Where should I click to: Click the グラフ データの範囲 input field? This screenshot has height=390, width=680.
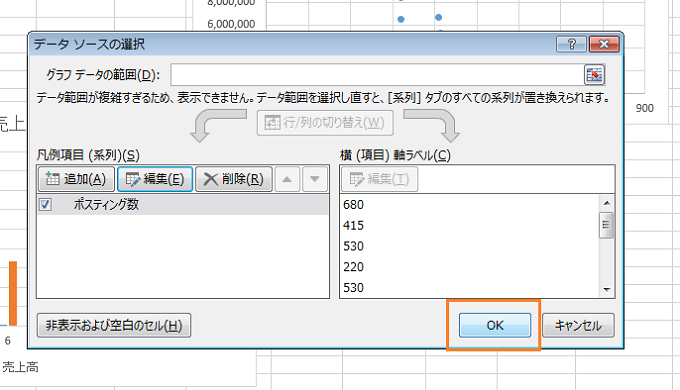(x=377, y=75)
